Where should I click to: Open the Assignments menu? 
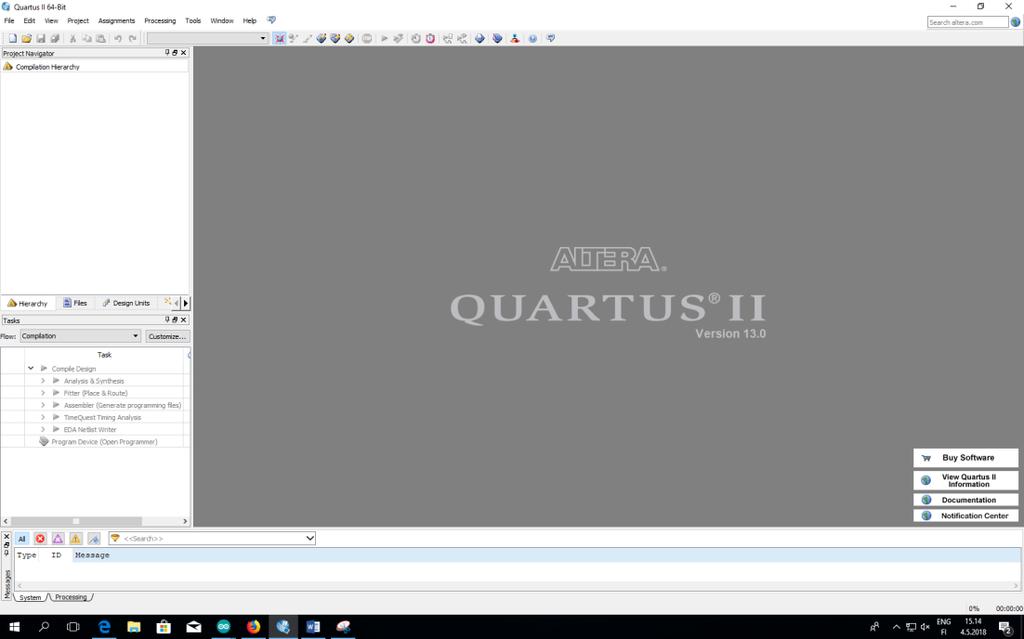[116, 21]
